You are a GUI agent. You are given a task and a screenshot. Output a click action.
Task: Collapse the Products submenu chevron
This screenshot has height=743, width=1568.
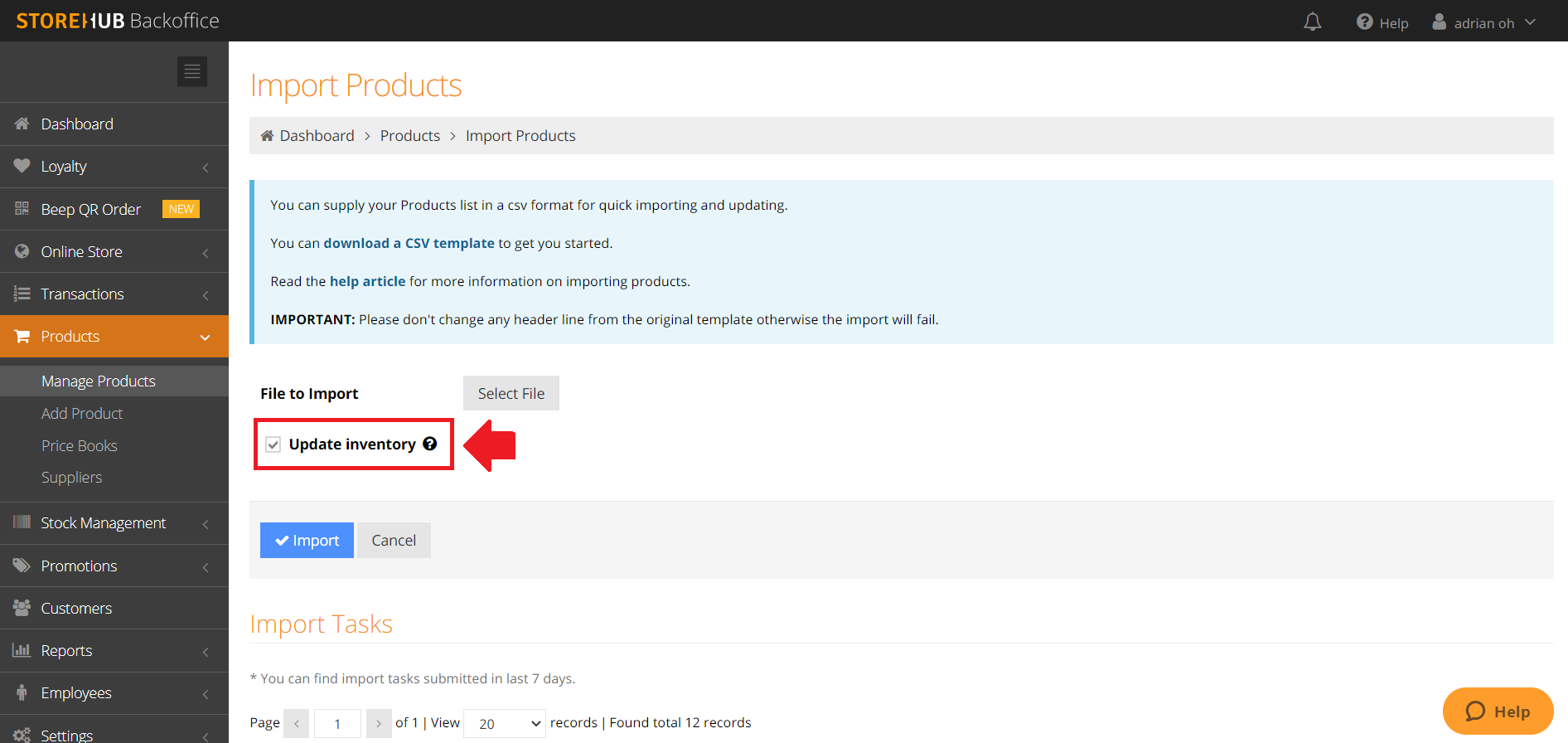coord(206,337)
